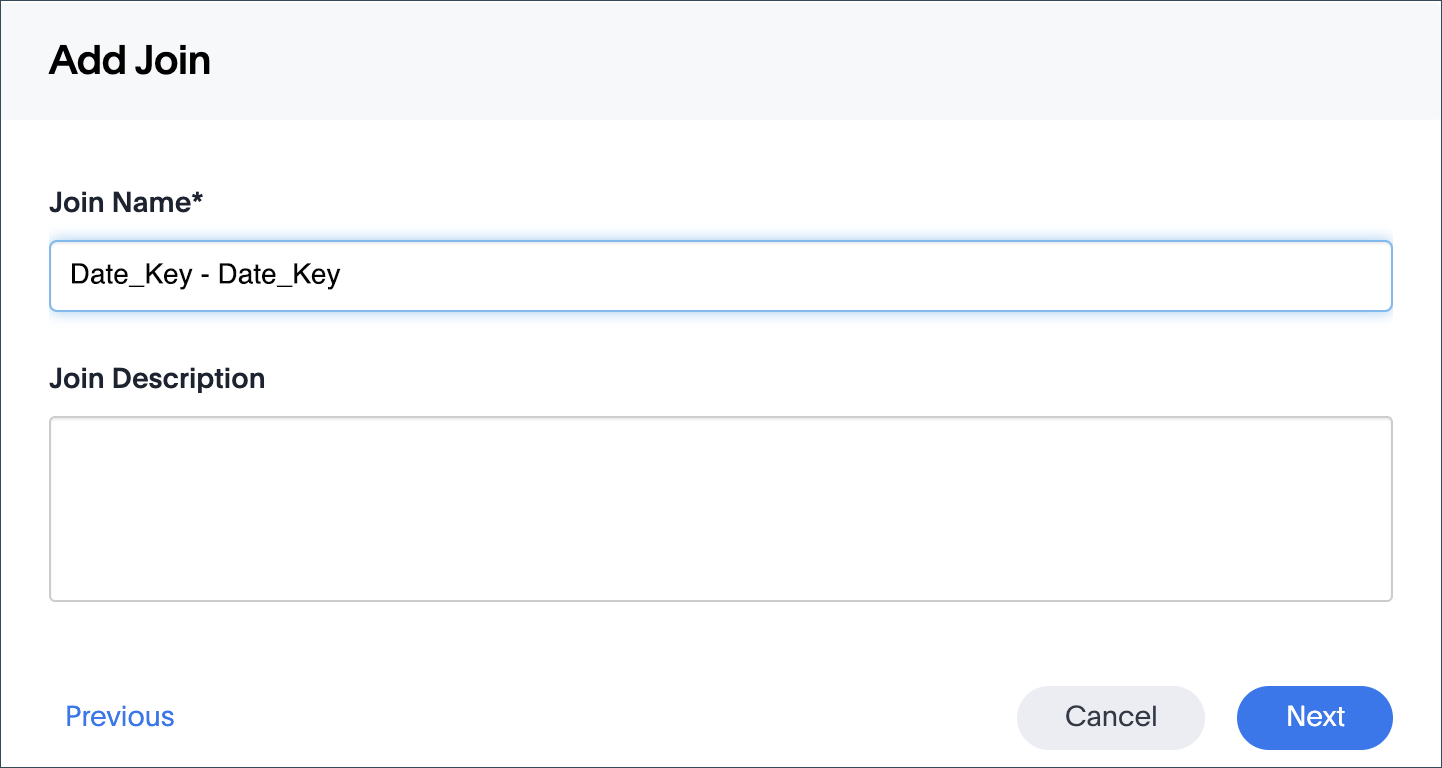The image size is (1442, 768).
Task: Click the first "Date_Key" word in Join Name
Action: [x=131, y=275]
